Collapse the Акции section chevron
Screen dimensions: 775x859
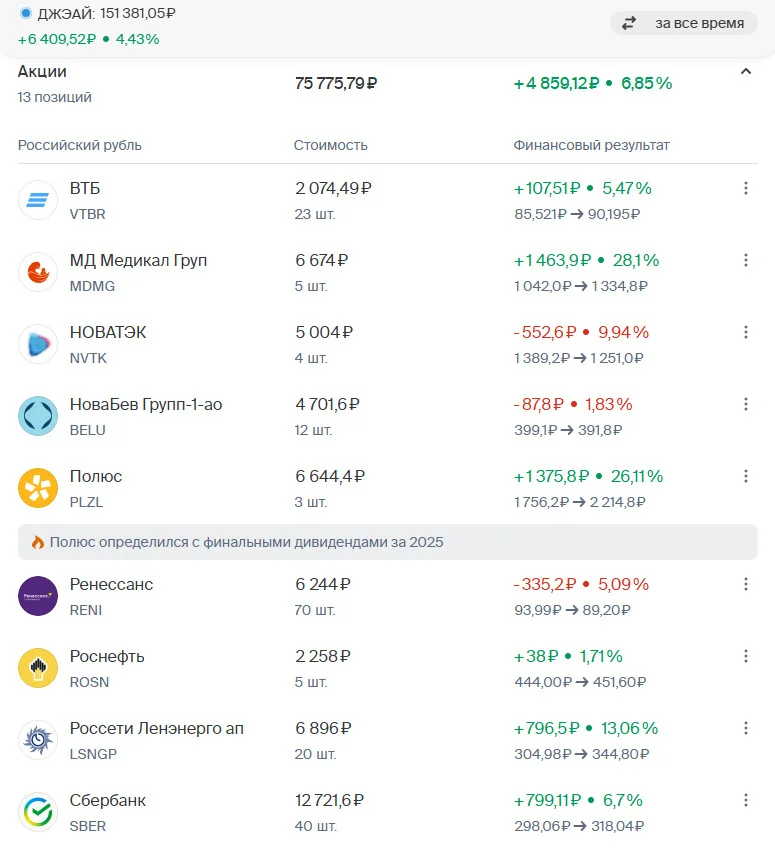[745, 71]
